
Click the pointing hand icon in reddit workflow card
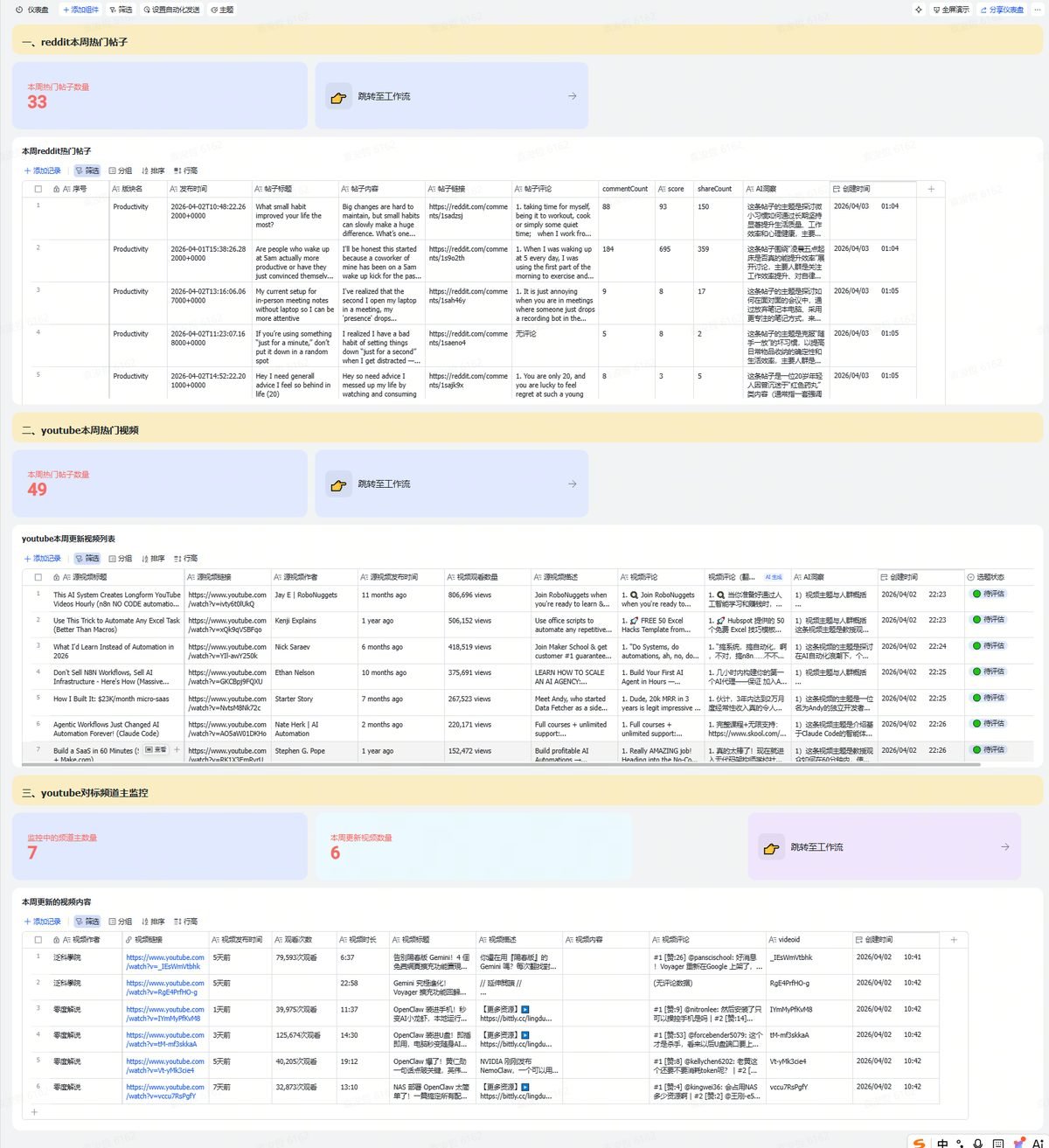(338, 97)
